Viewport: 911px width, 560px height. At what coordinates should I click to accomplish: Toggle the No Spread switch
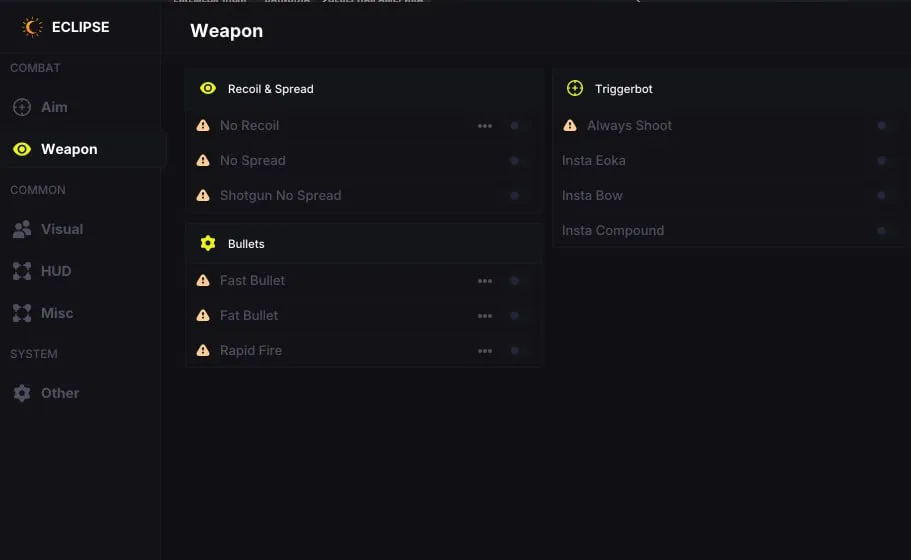pos(514,161)
